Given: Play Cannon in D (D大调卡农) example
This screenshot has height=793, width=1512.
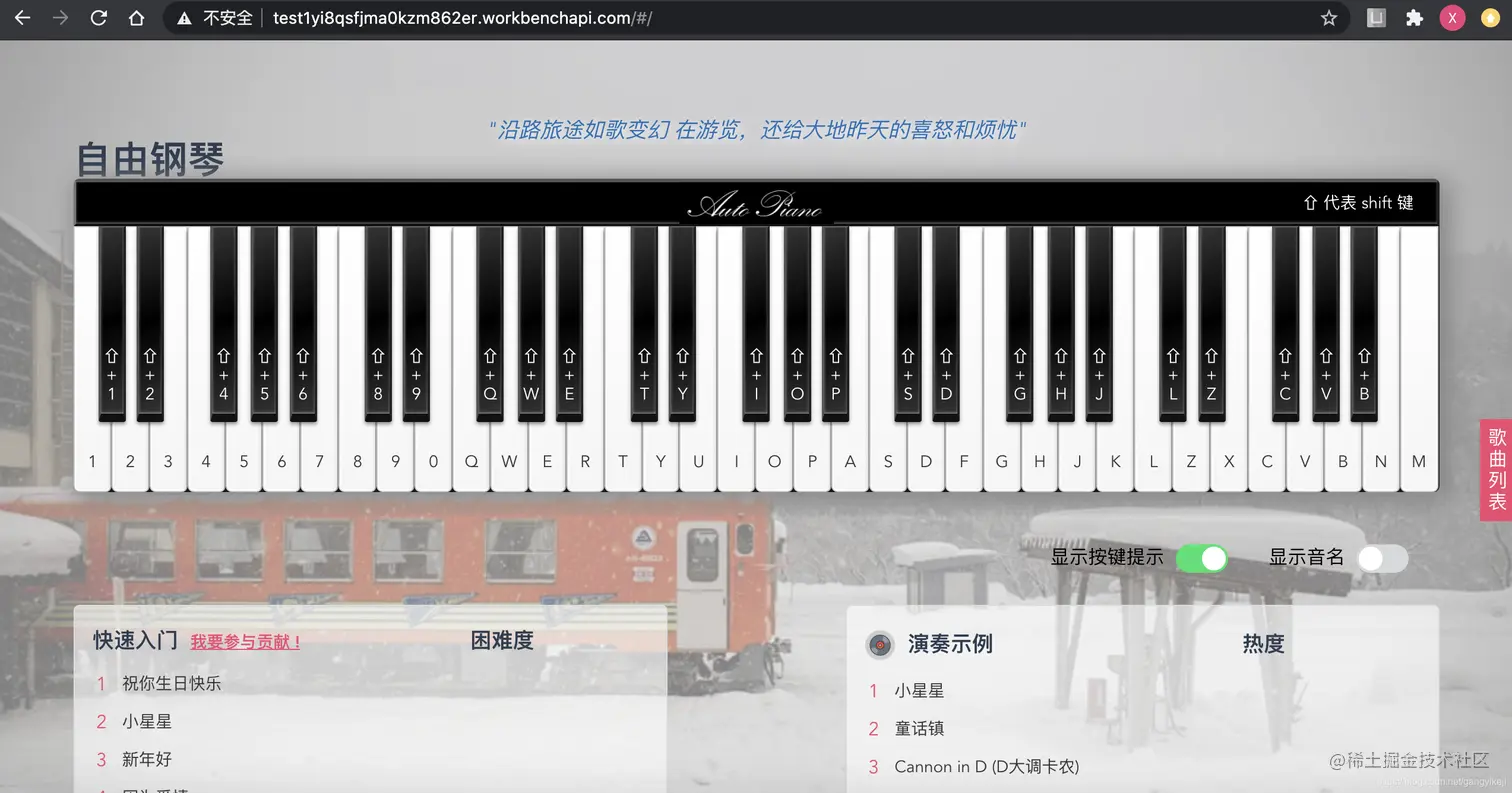Looking at the screenshot, I should 987,766.
